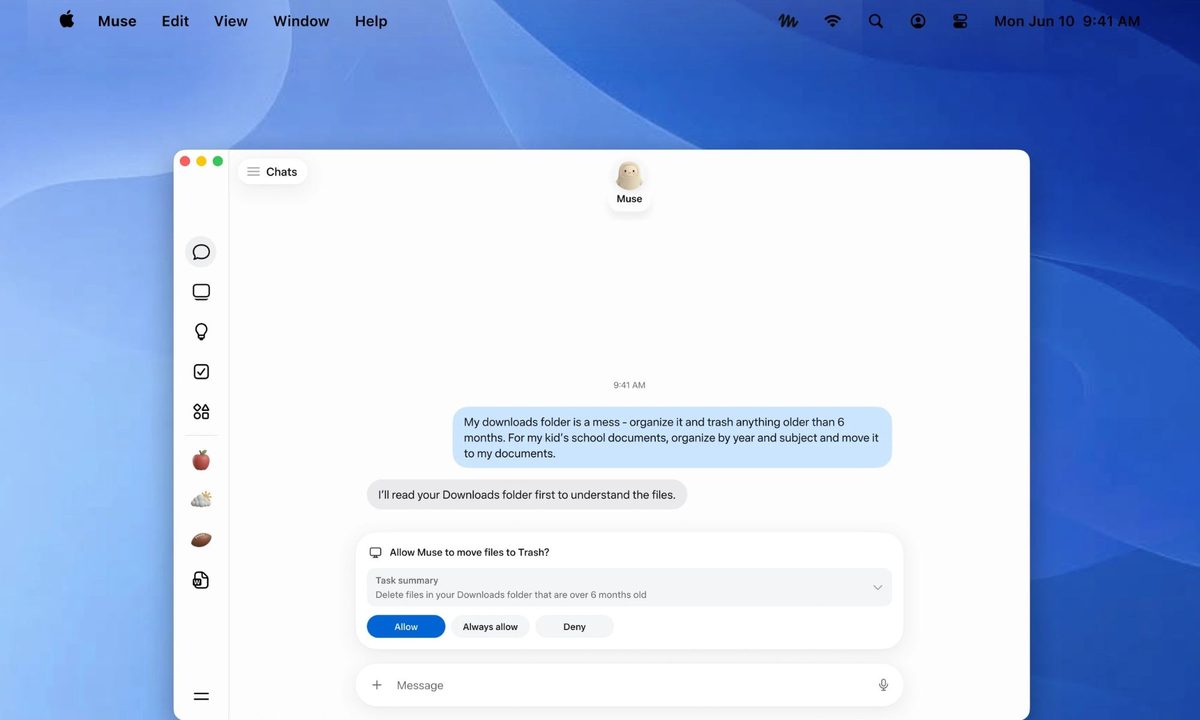
Task: Select the weather cloud sidebar item
Action: [x=201, y=500]
